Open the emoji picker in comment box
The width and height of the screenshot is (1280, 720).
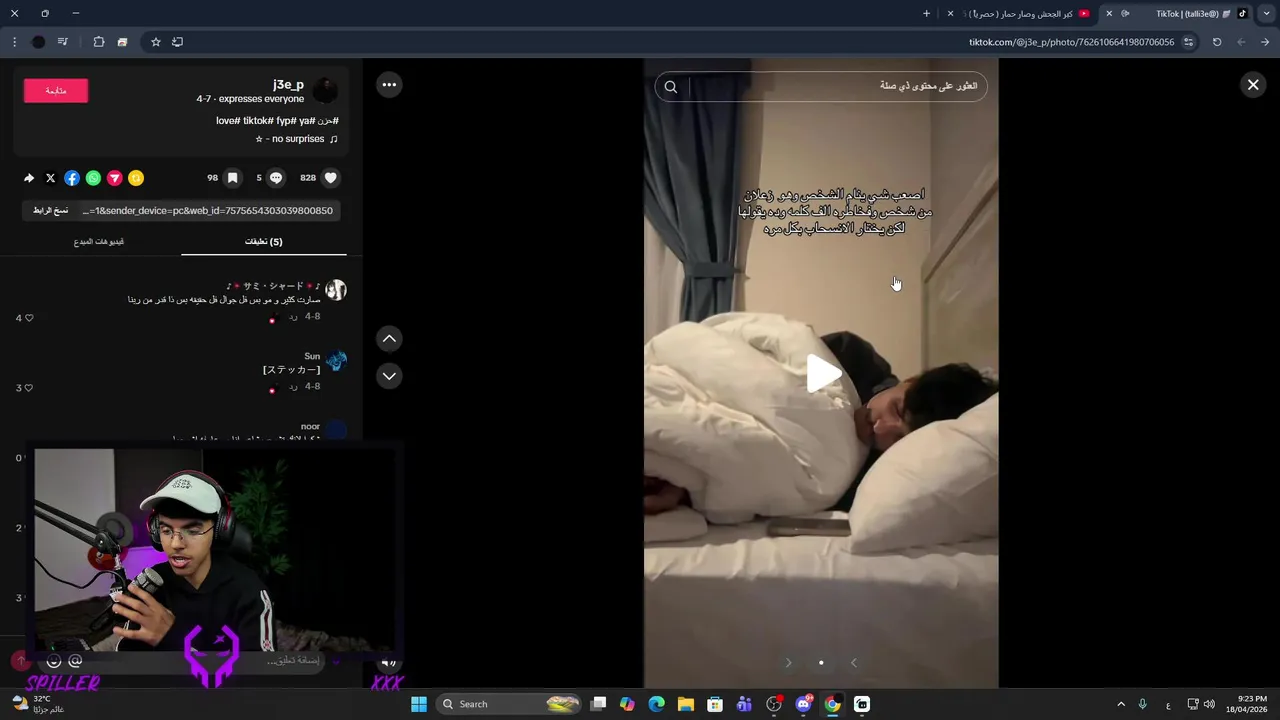coord(54,661)
